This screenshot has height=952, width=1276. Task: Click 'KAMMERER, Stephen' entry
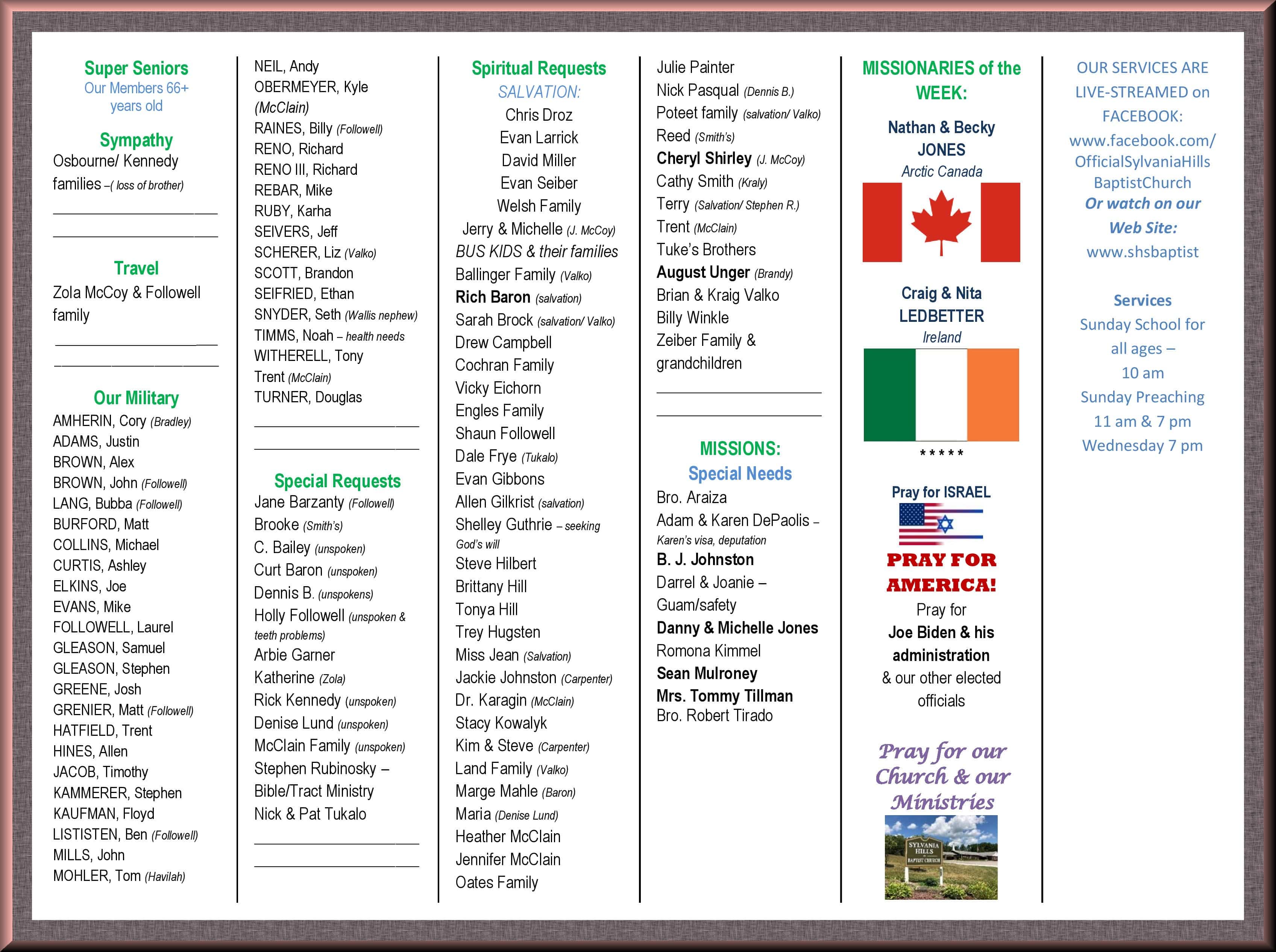[118, 793]
